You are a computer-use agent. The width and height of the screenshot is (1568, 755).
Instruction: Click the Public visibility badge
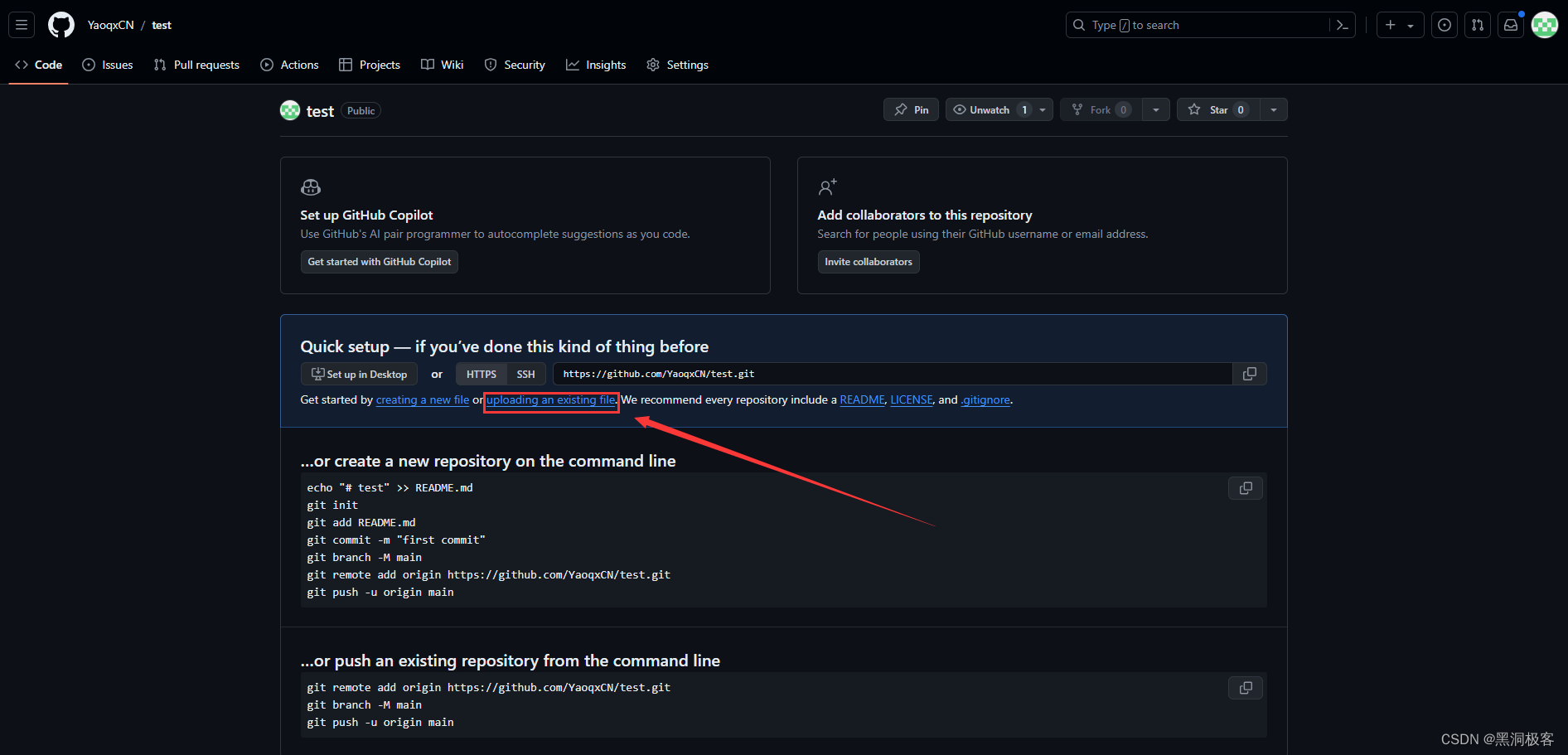coord(361,111)
